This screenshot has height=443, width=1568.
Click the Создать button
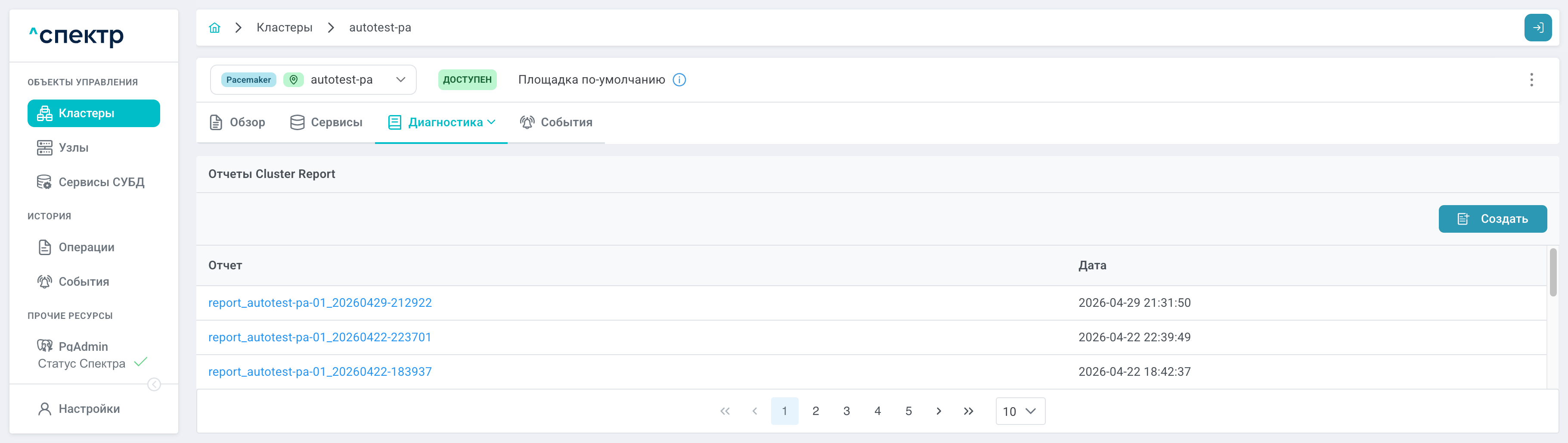pyautogui.click(x=1493, y=219)
